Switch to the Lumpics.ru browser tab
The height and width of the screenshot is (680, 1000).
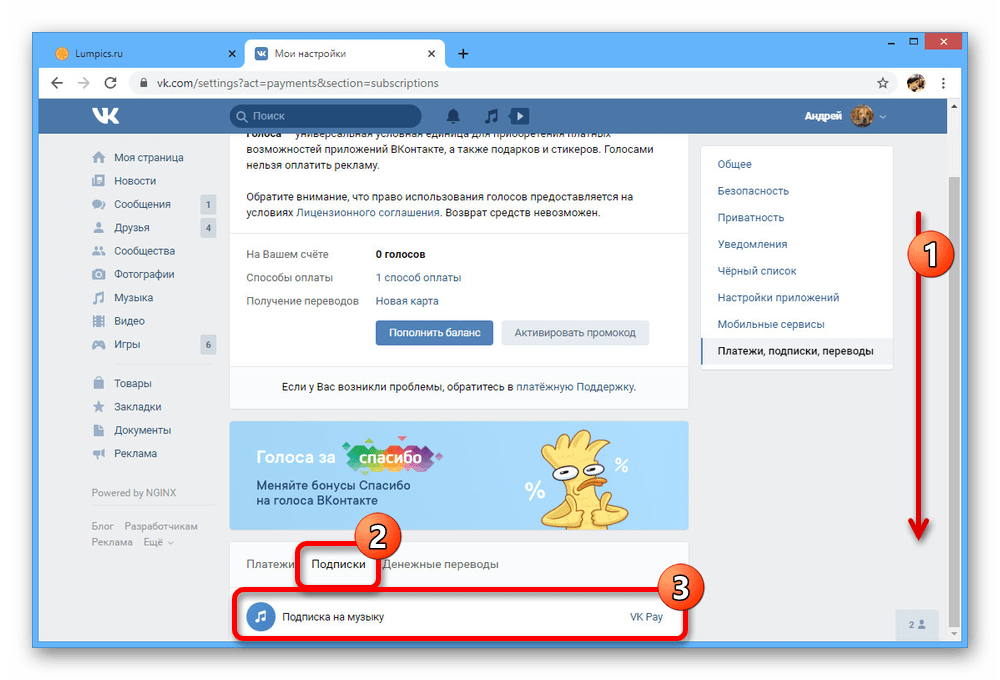pyautogui.click(x=145, y=54)
